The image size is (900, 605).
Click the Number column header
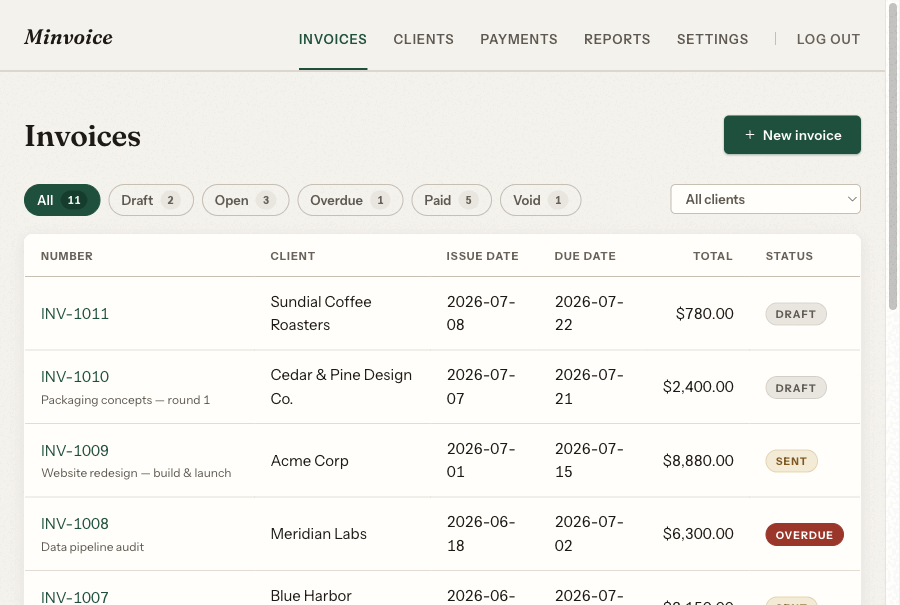67,256
